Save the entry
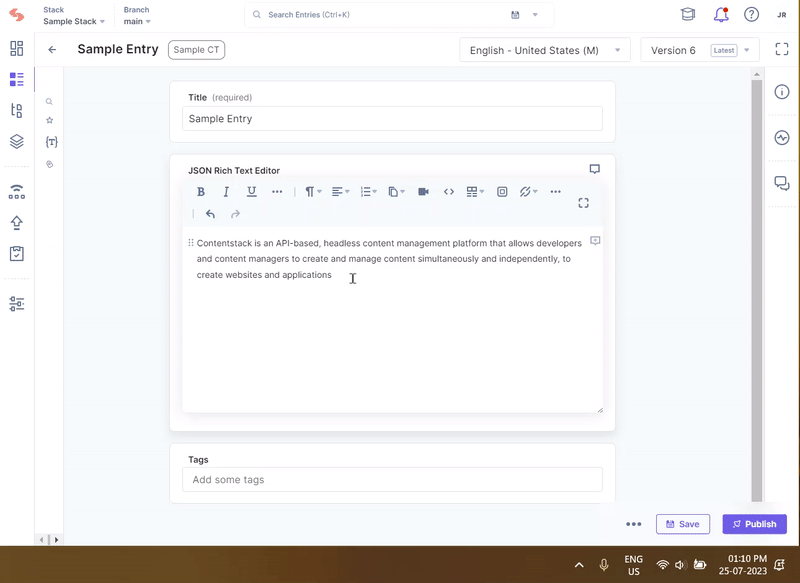The image size is (800, 583). click(683, 524)
